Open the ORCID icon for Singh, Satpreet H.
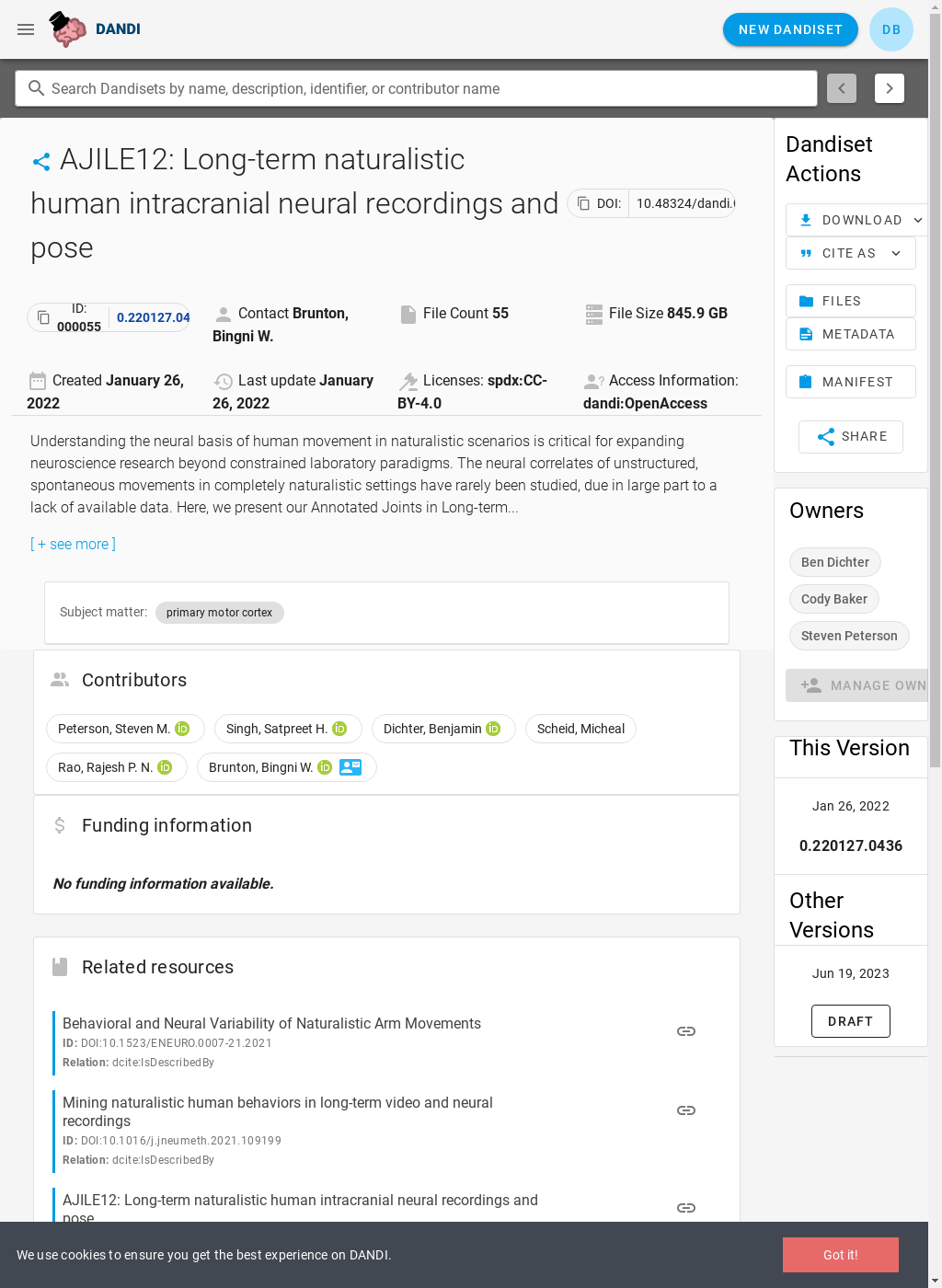 pos(339,729)
